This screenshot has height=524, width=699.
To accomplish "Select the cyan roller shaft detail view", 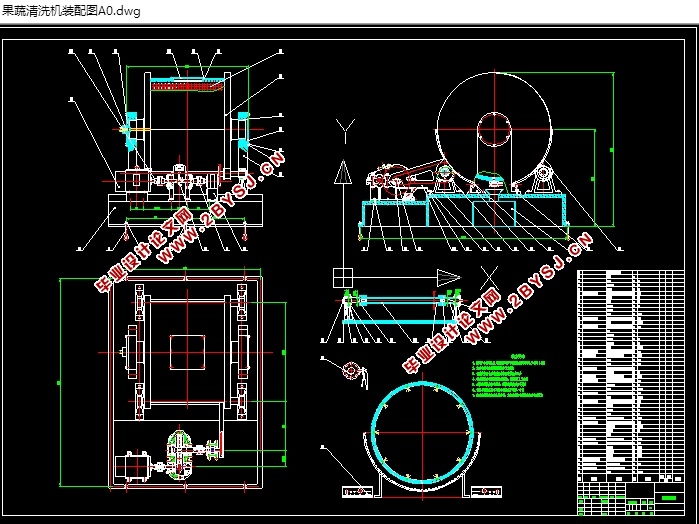I will pos(400,308).
